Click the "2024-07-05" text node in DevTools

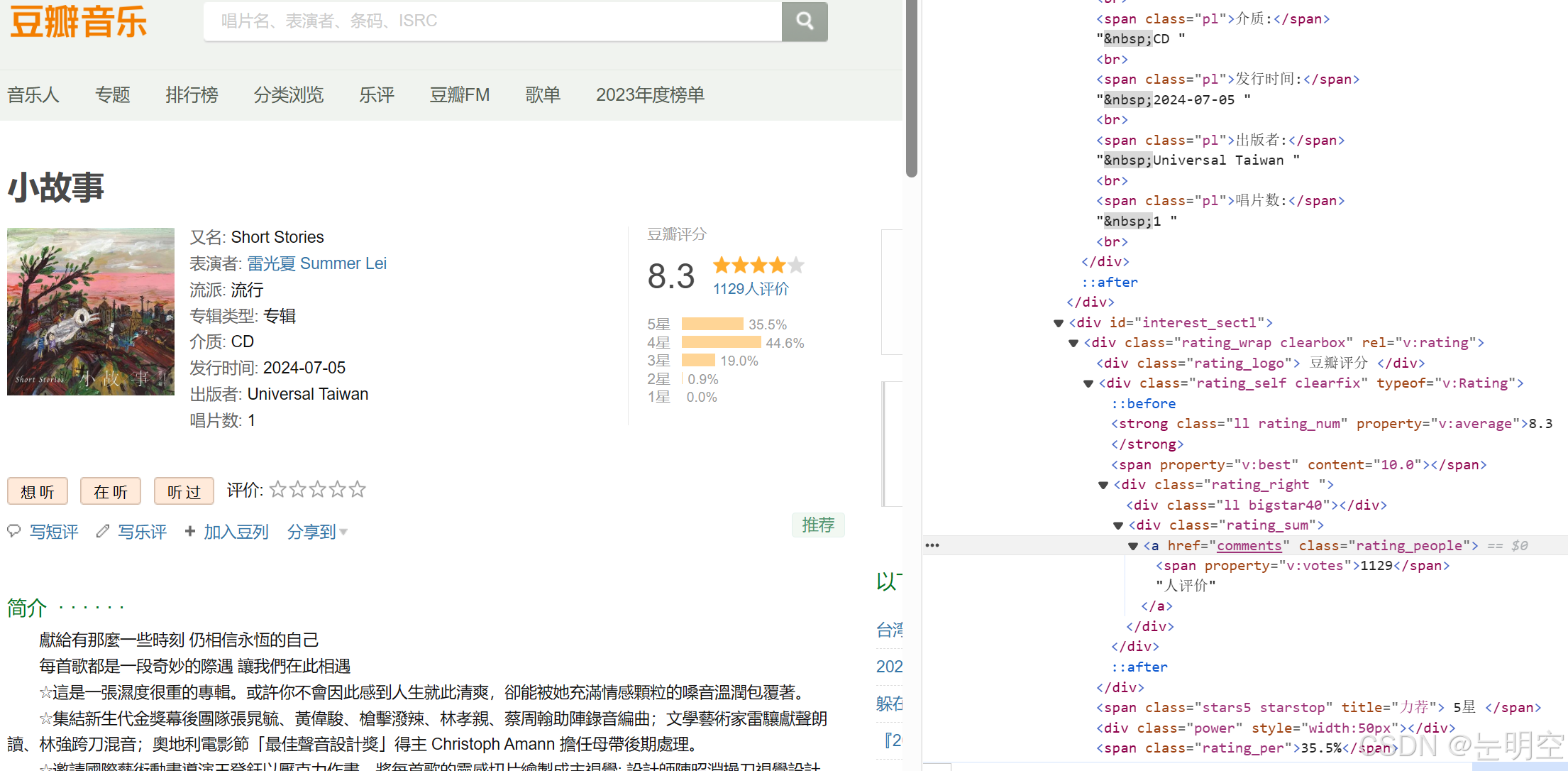[x=1173, y=100]
